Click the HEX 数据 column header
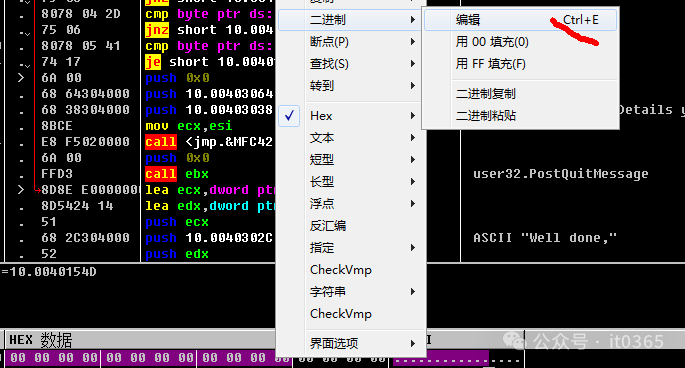Viewport: 685px width, 368px height. (140, 340)
